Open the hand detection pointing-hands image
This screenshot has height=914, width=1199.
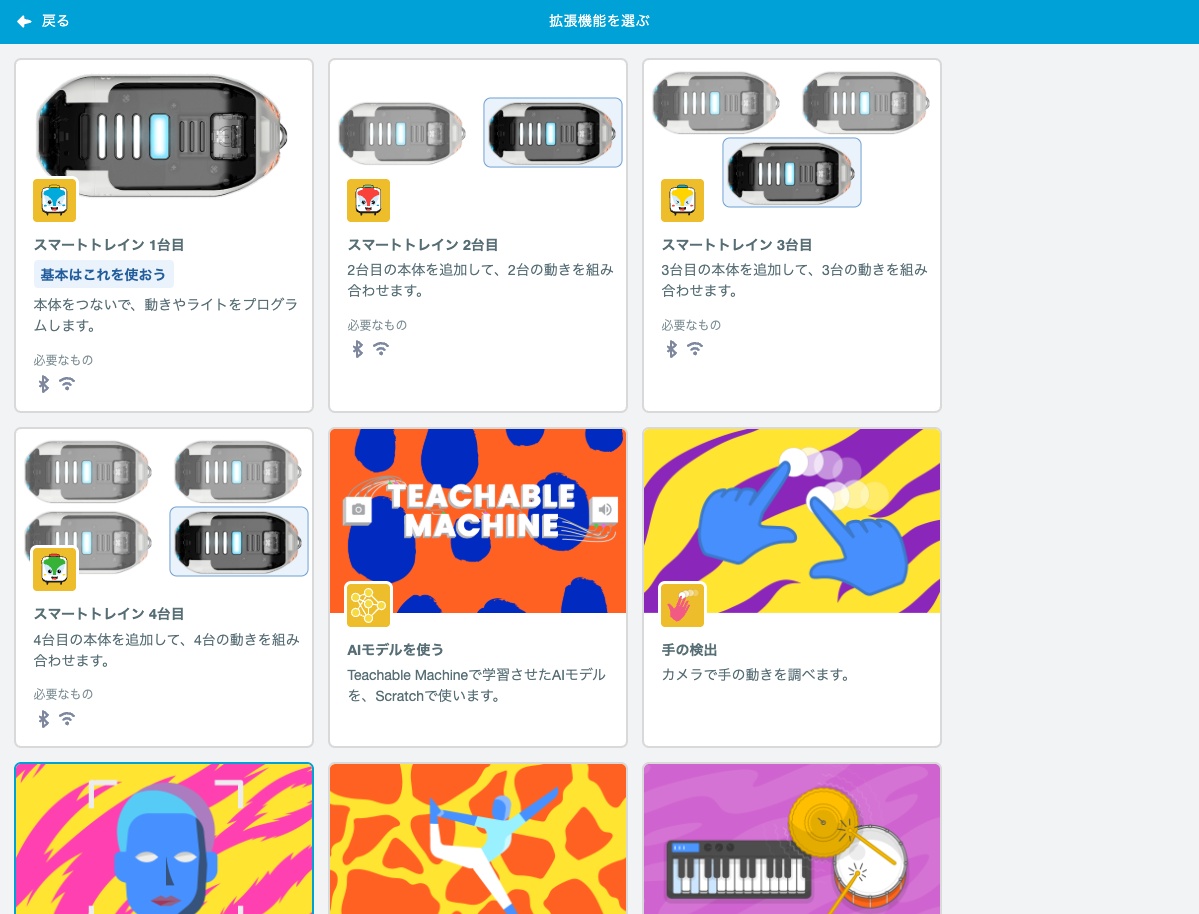pos(792,521)
